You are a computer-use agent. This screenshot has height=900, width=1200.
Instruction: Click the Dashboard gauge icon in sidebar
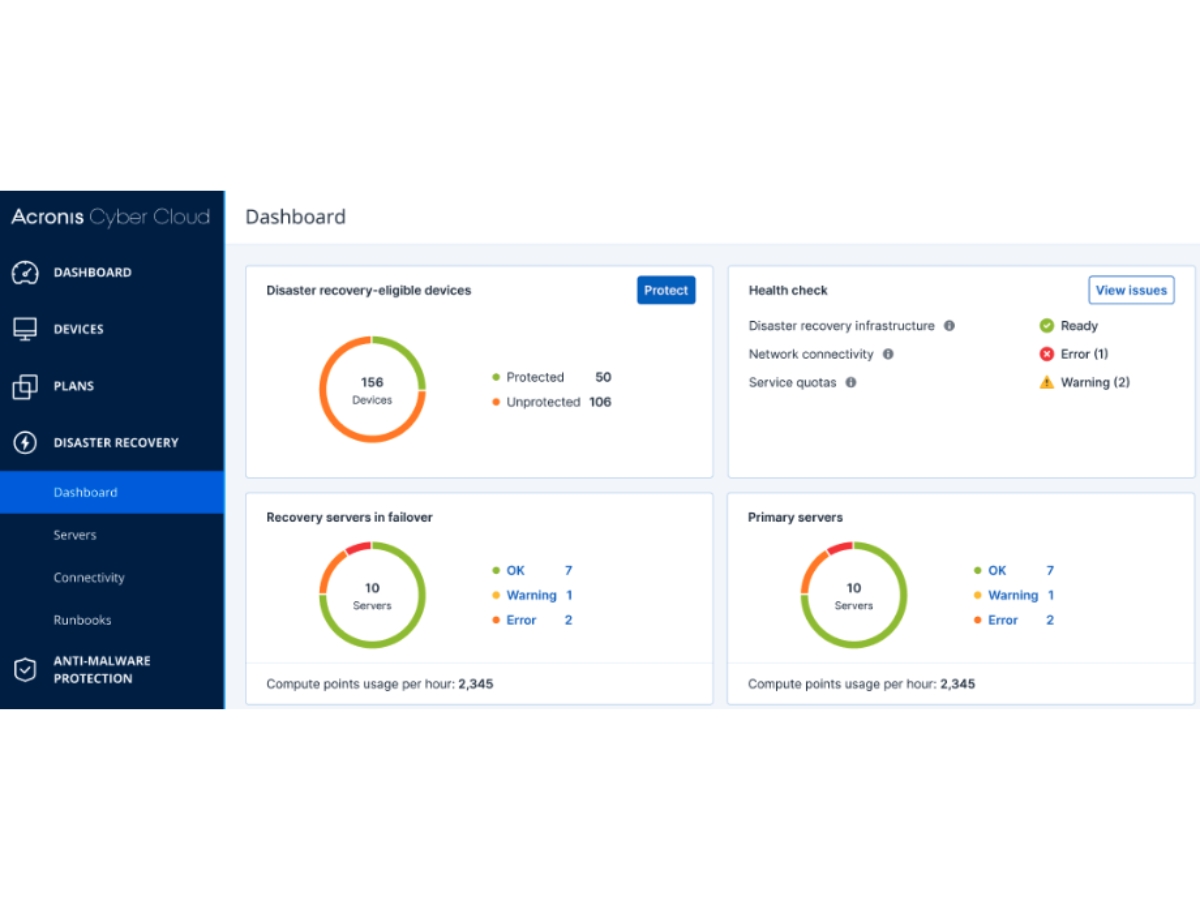25,273
